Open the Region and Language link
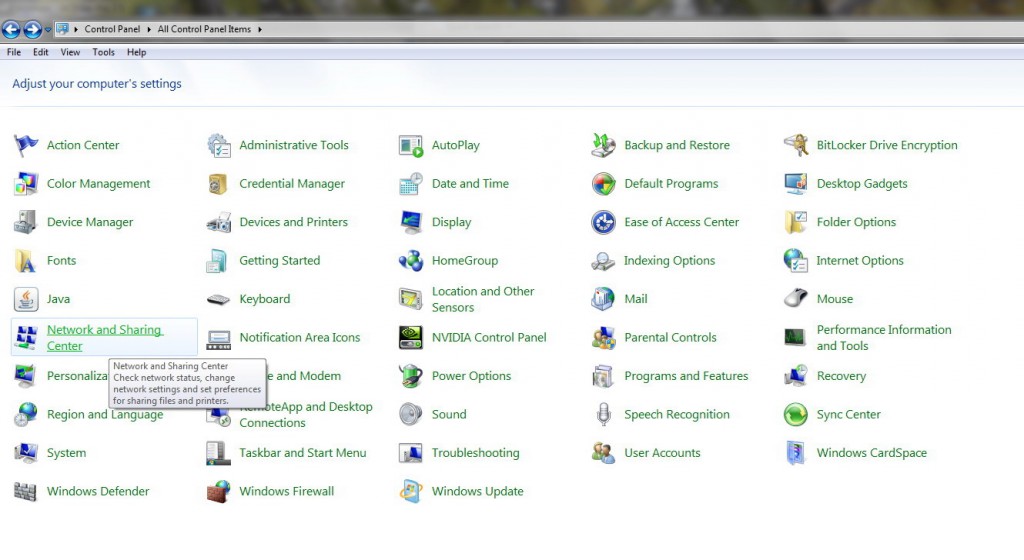This screenshot has height=560, width=1024. click(x=105, y=414)
